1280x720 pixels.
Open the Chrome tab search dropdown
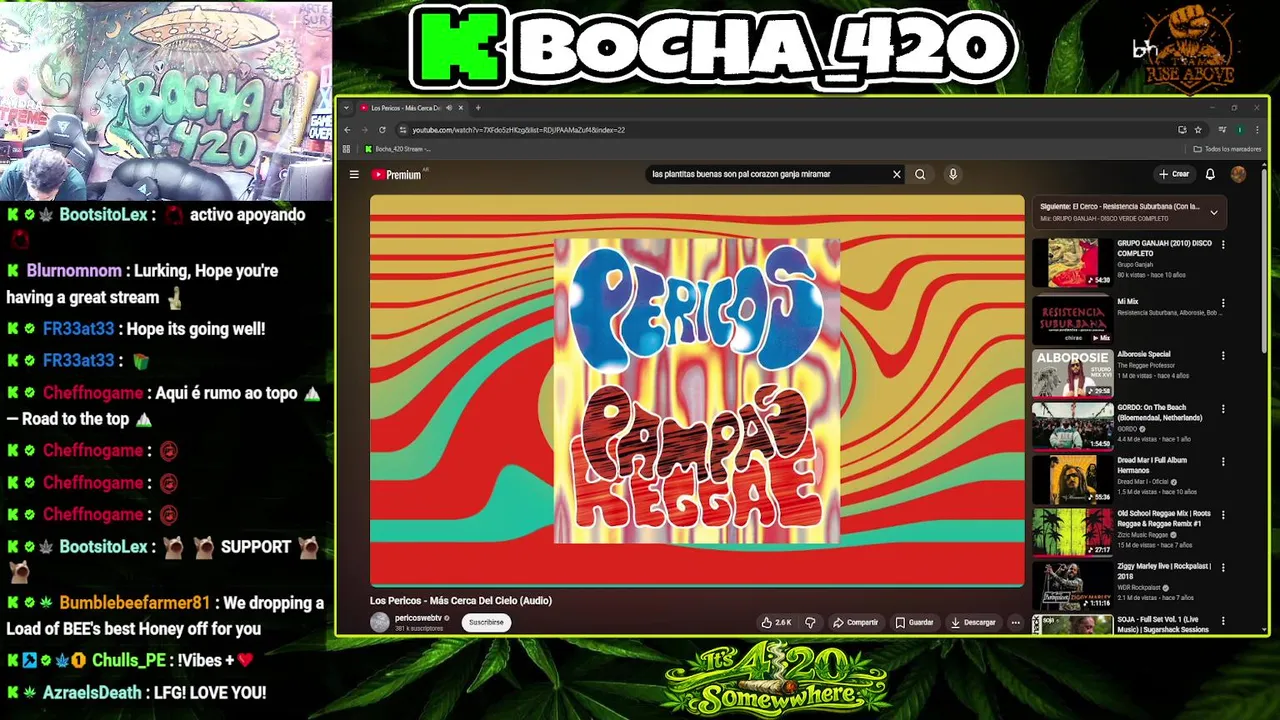pyautogui.click(x=346, y=108)
